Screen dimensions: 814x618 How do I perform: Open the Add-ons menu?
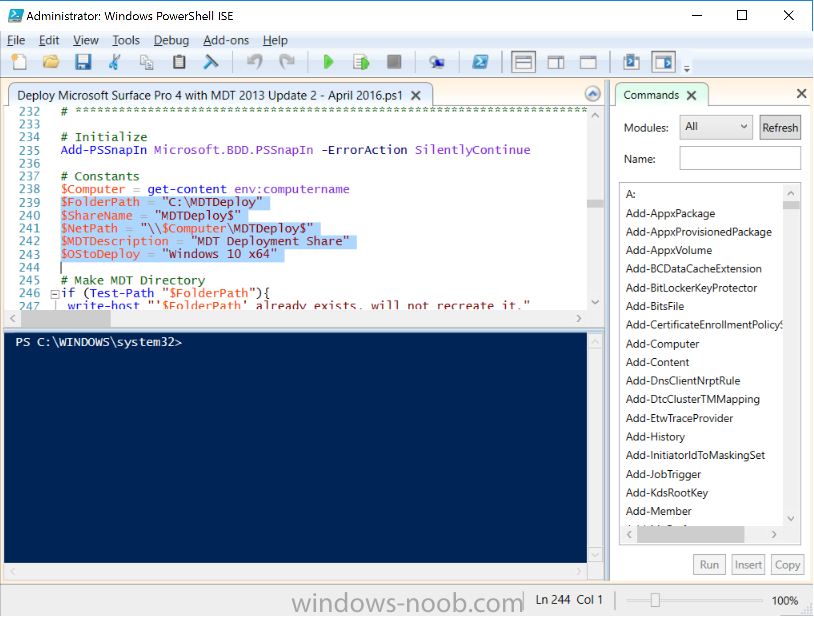pos(226,40)
